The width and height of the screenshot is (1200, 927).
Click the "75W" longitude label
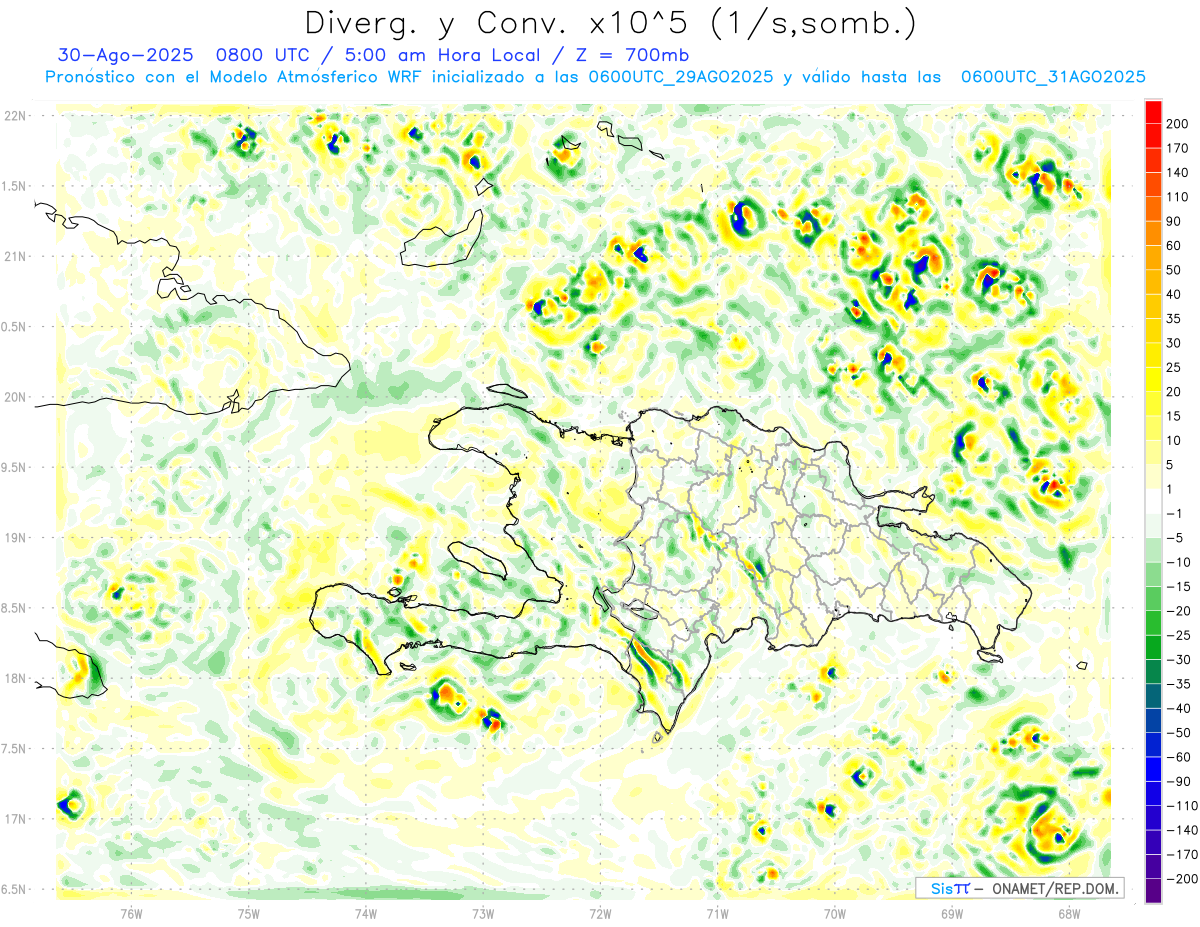[249, 913]
